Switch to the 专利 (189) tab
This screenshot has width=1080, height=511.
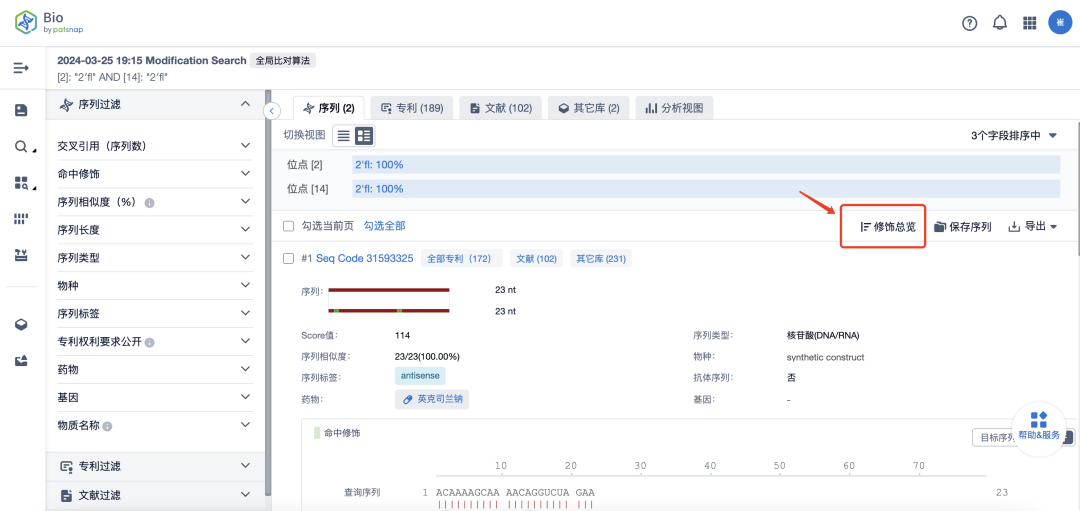pos(411,108)
